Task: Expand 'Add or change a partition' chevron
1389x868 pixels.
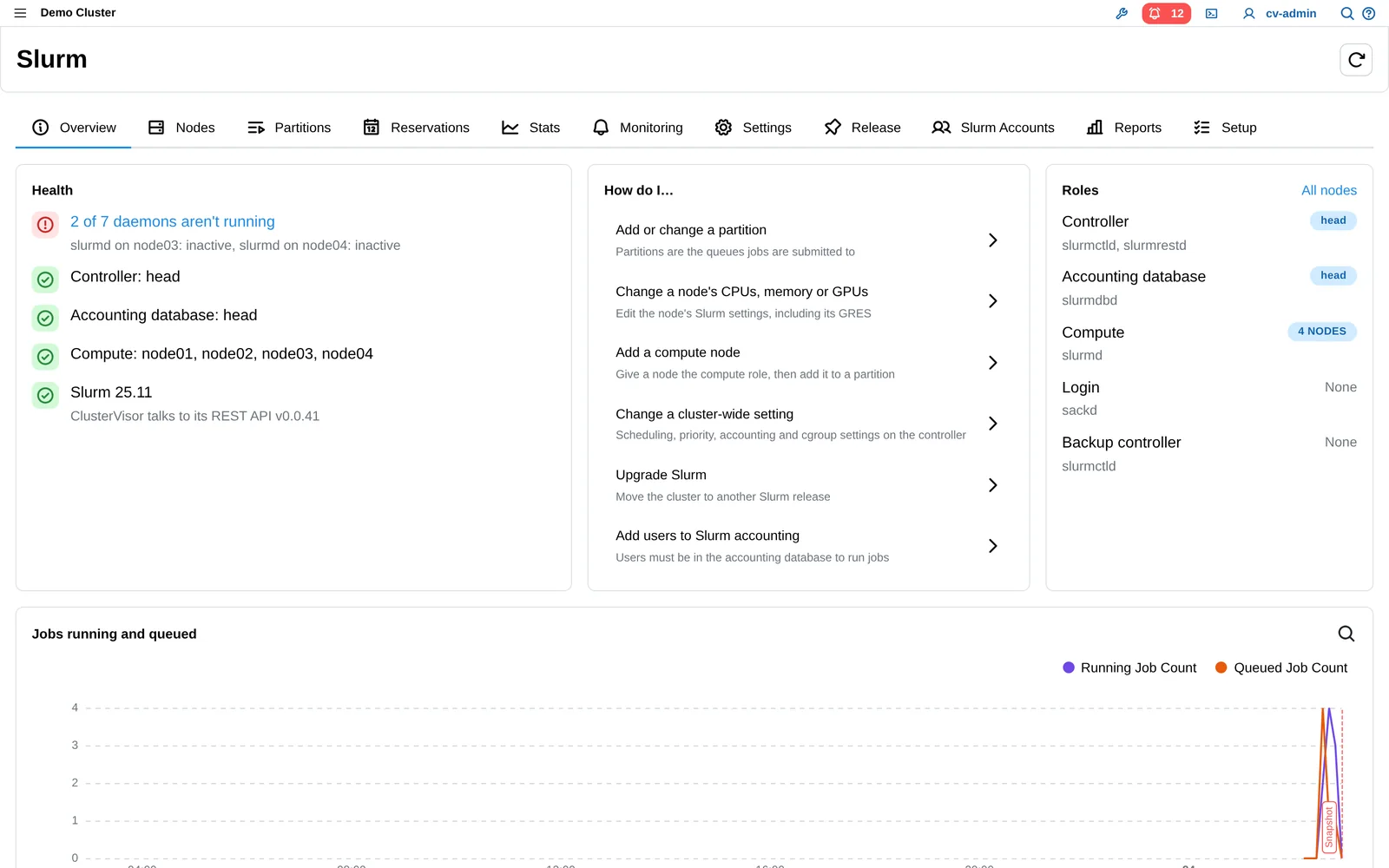Action: (x=992, y=240)
